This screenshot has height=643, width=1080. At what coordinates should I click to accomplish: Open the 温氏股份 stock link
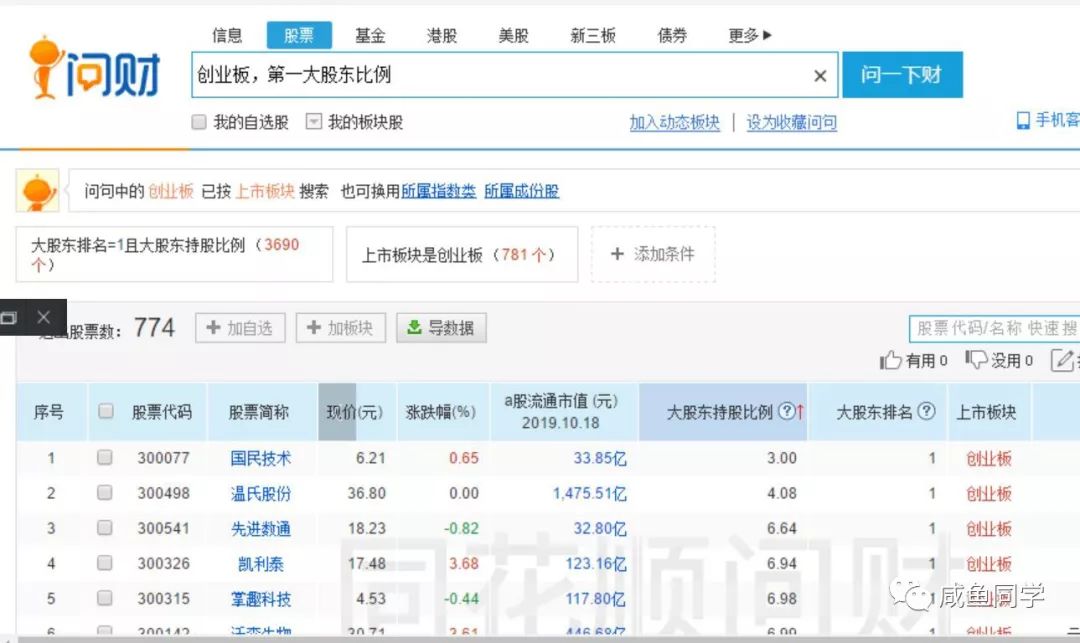[260, 493]
